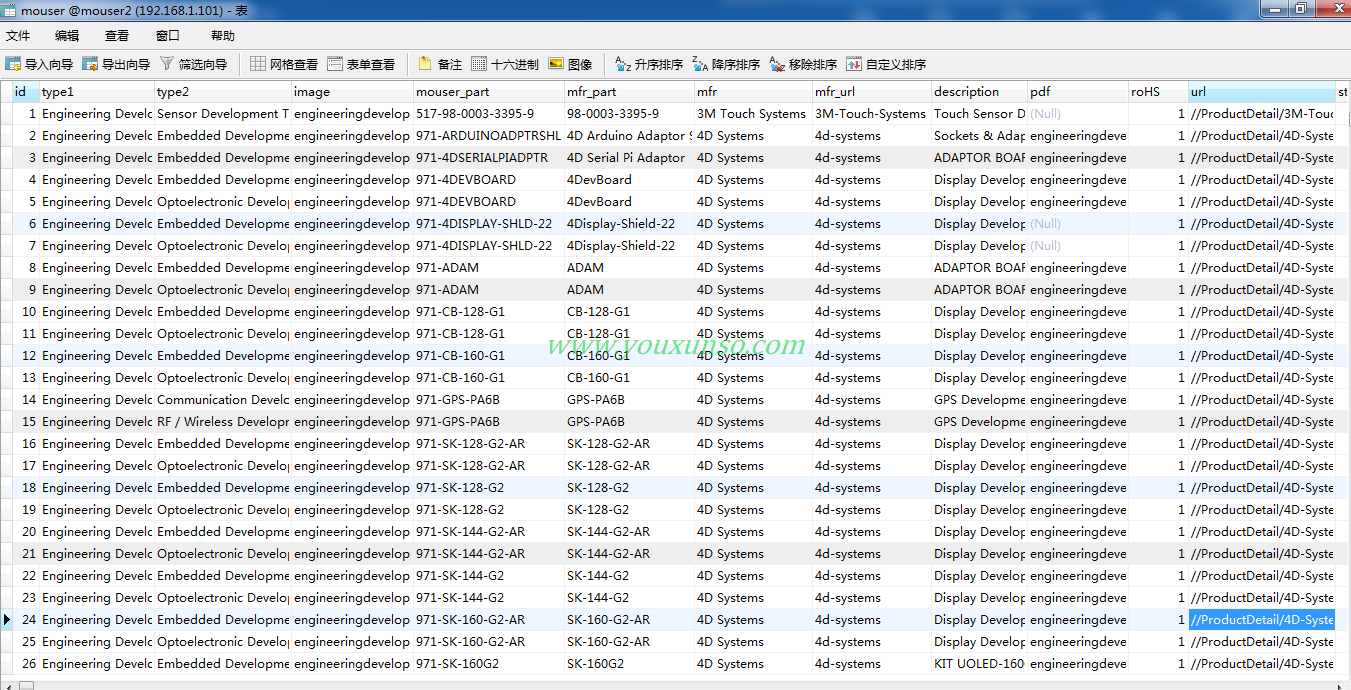Open the 窗口 menu
1351x690 pixels.
[x=168, y=36]
